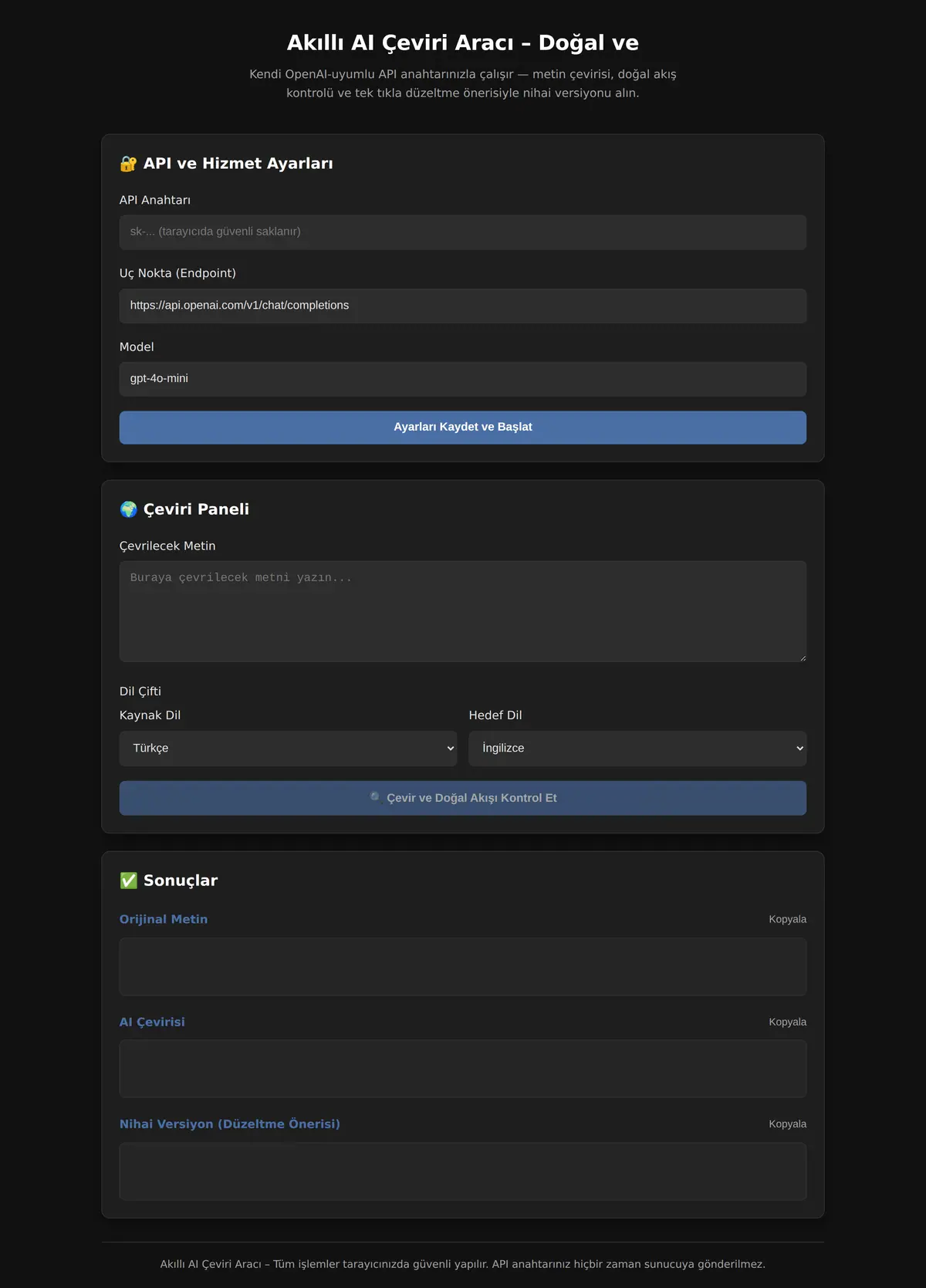Focus the API Anahtarı input field

pyautogui.click(x=463, y=232)
